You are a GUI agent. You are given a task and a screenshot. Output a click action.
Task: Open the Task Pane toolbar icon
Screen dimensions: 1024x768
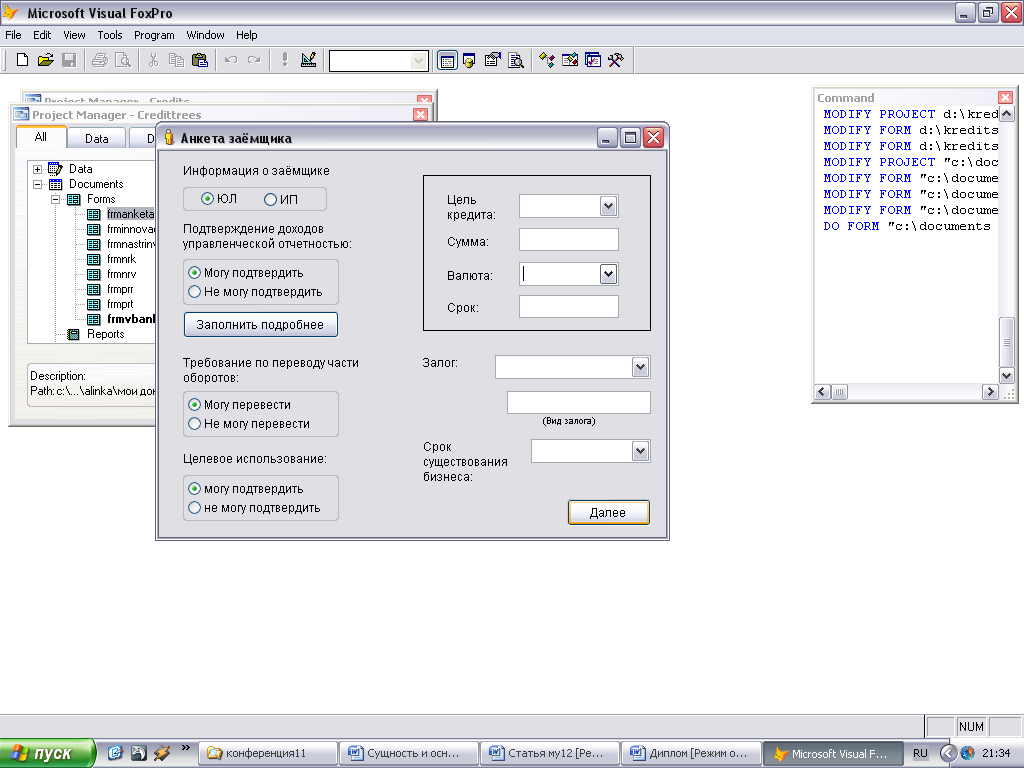pyautogui.click(x=593, y=61)
